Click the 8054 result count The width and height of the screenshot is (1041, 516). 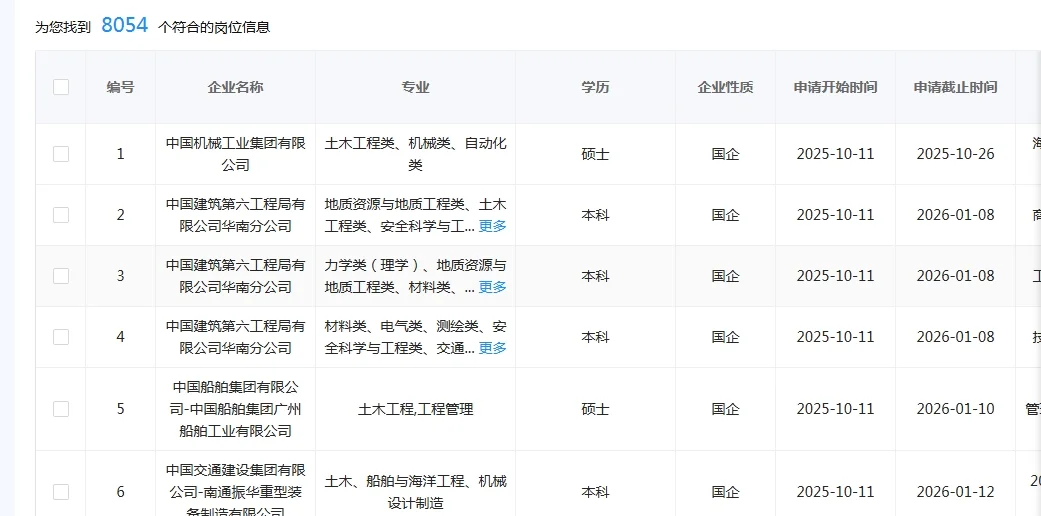point(125,26)
